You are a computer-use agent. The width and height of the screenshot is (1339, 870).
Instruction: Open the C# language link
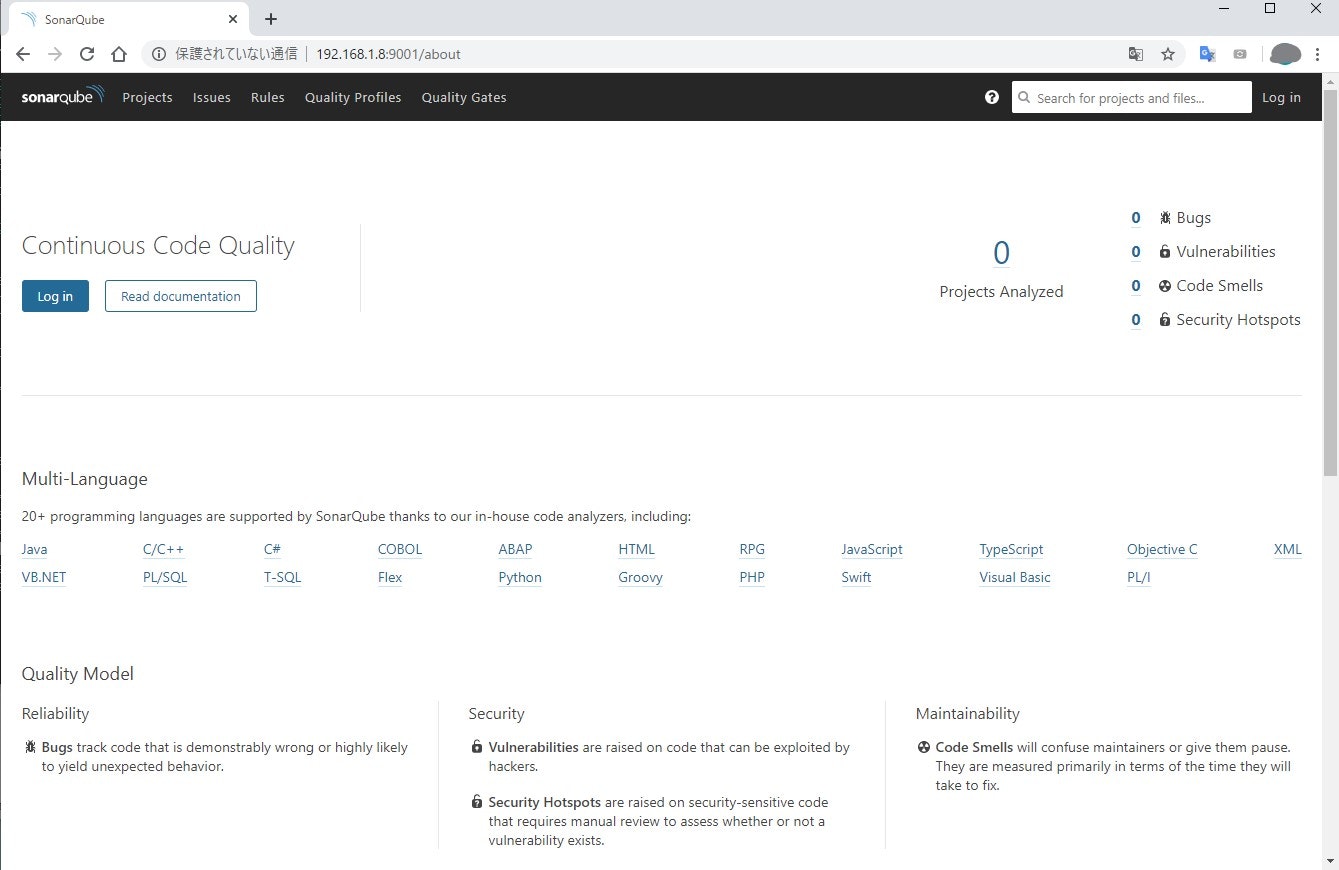pyautogui.click(x=272, y=549)
